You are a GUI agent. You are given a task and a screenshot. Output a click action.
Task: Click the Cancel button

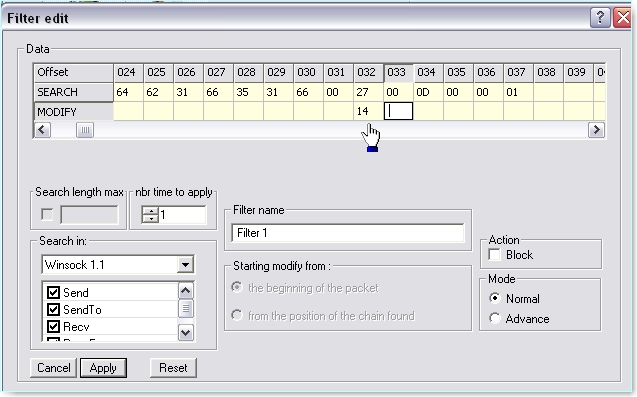[54, 368]
